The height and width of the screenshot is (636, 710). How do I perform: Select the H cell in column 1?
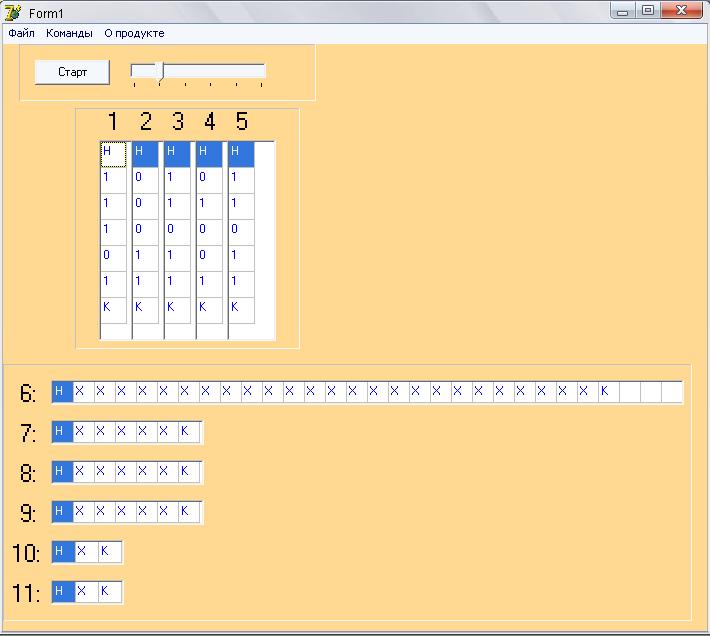coord(113,154)
